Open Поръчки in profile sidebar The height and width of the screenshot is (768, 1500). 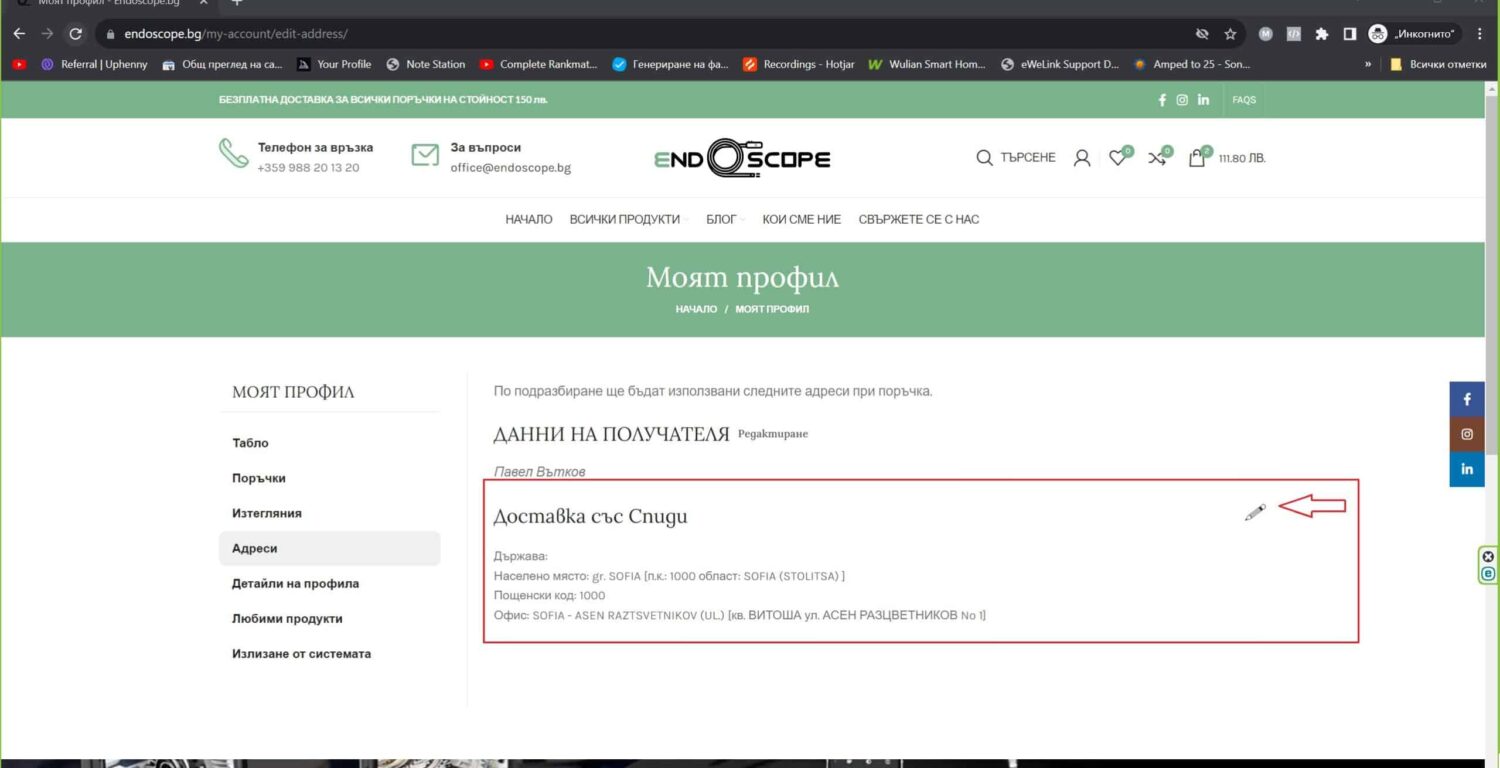[330, 478]
